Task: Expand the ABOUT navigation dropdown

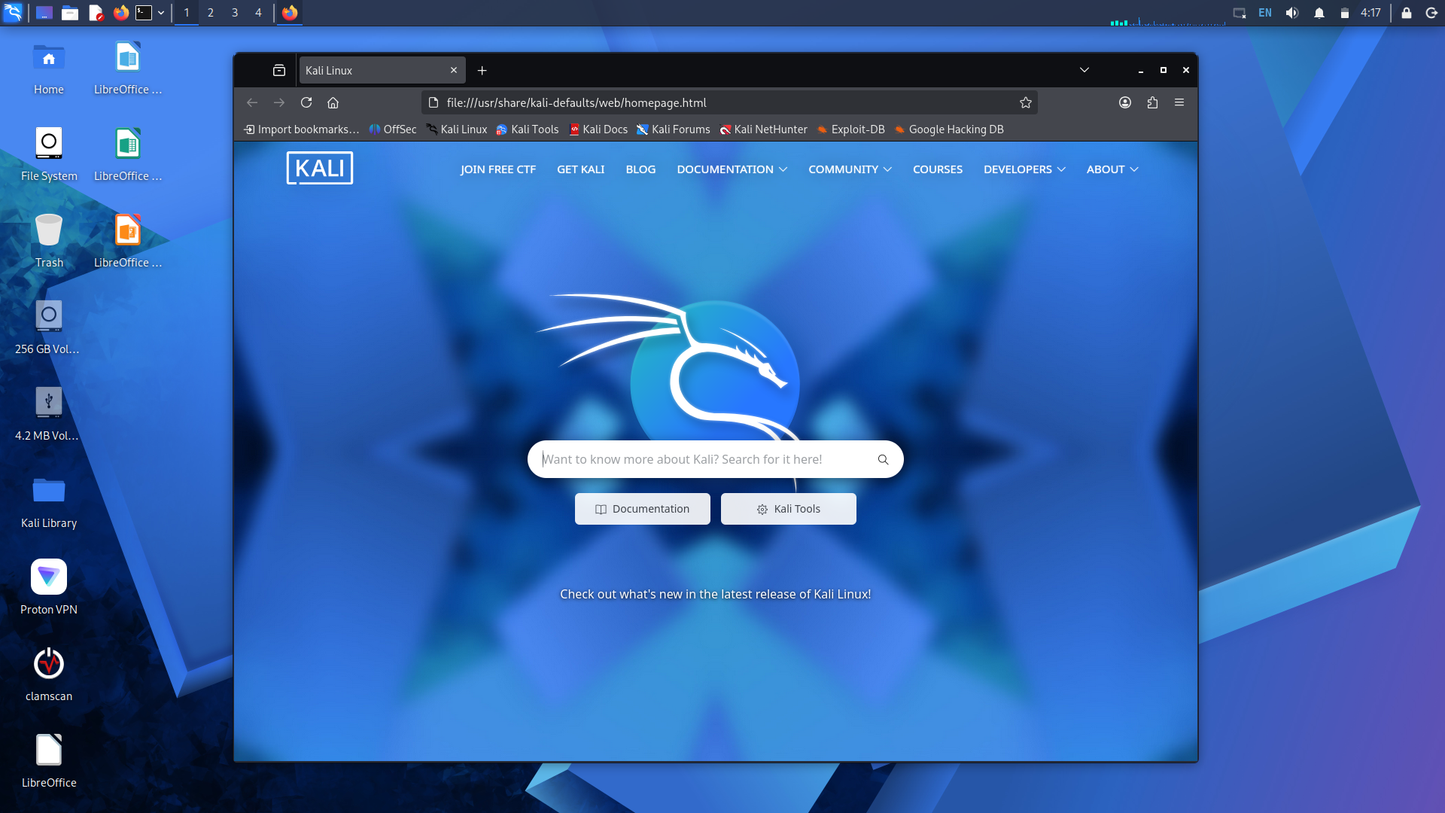Action: (1112, 169)
